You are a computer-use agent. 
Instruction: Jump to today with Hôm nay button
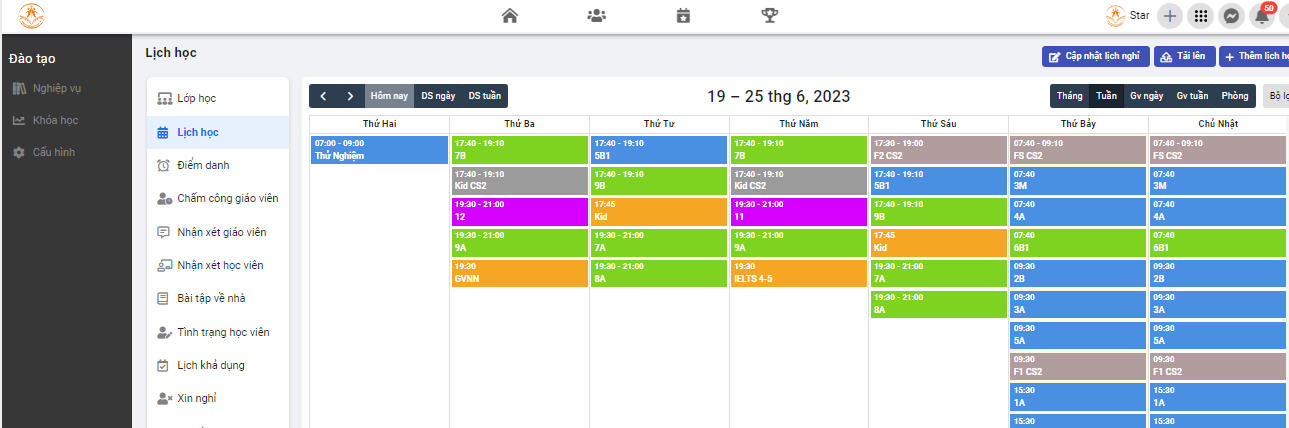coord(389,96)
